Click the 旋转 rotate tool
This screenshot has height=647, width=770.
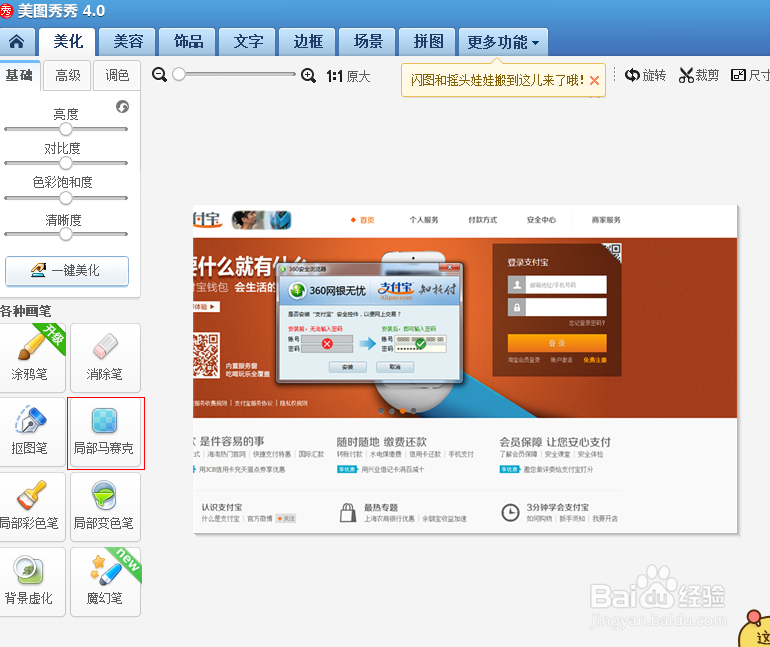point(645,75)
